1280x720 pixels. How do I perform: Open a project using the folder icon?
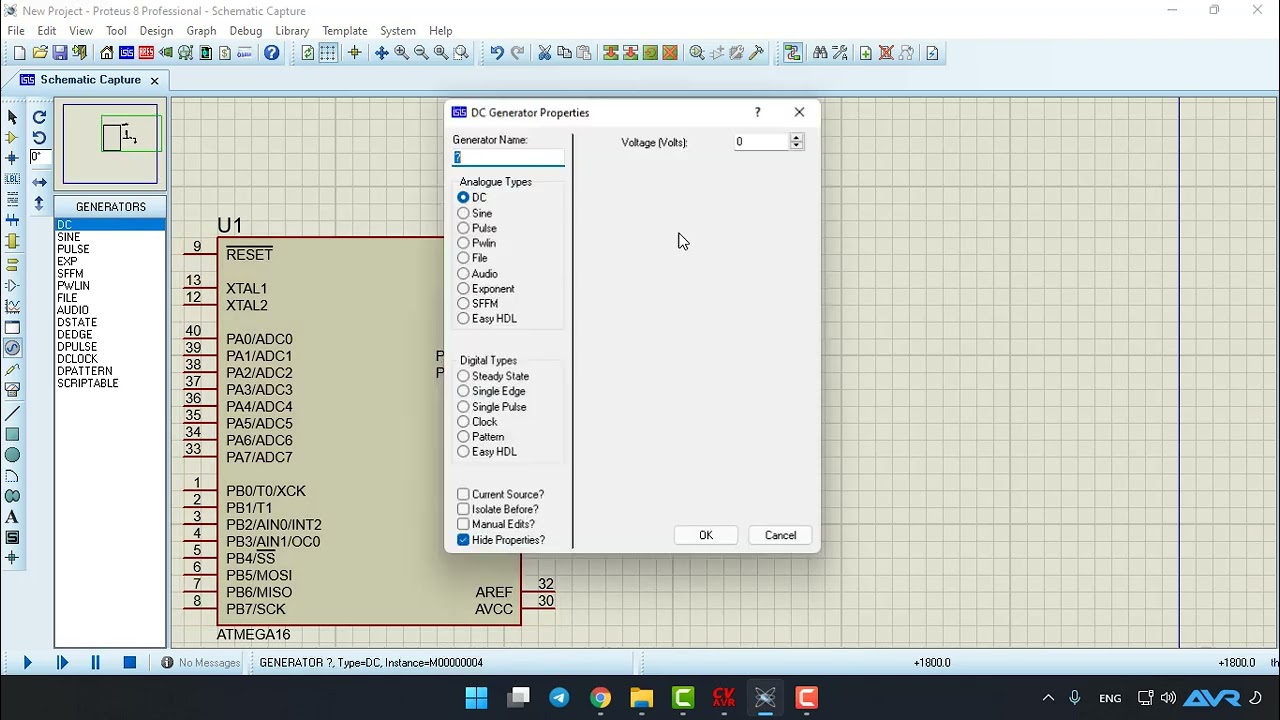tap(40, 53)
